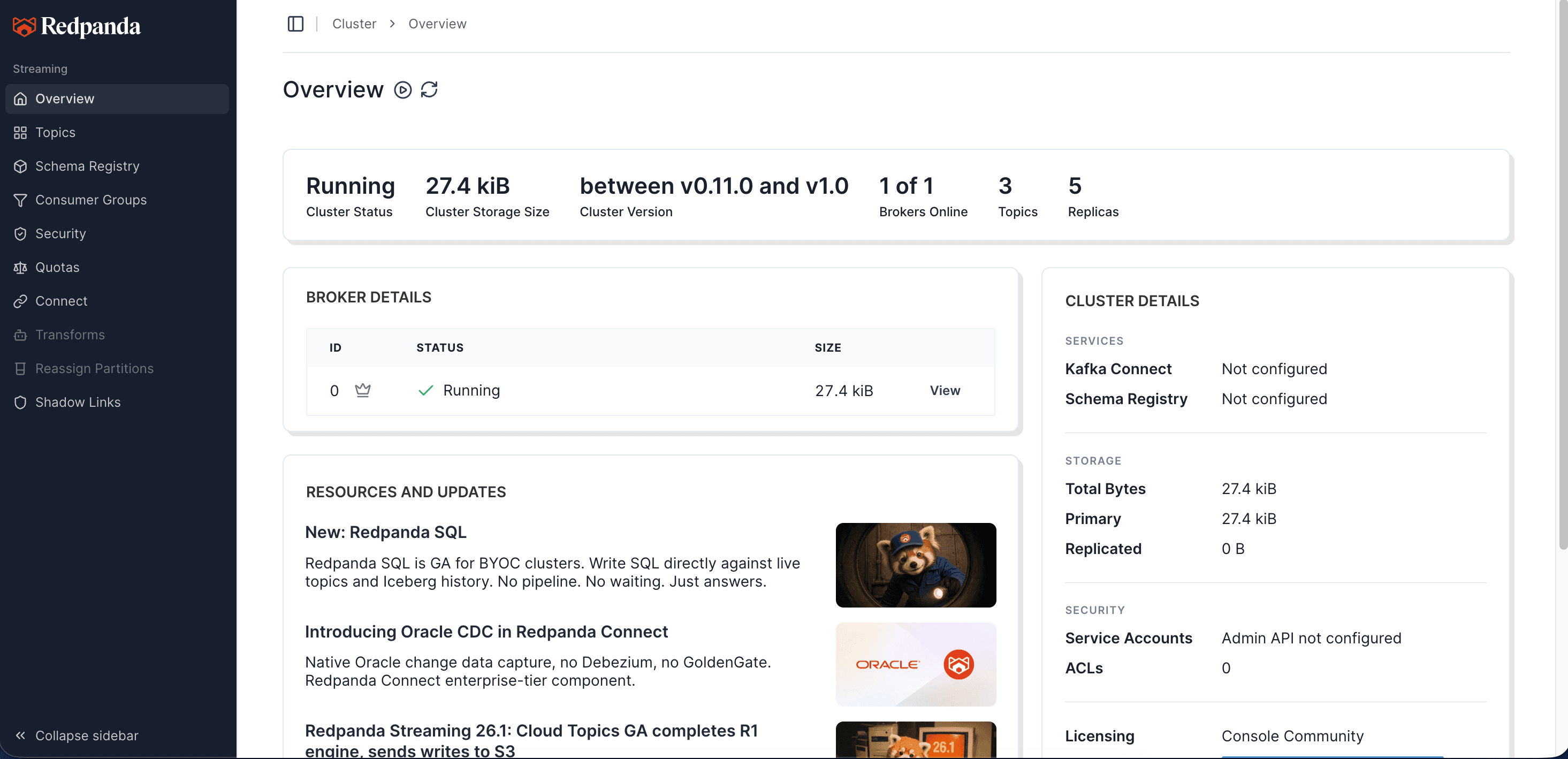Image resolution: width=1568 pixels, height=759 pixels.
Task: Click the Oracle CDC thumbnail image
Action: coord(916,665)
